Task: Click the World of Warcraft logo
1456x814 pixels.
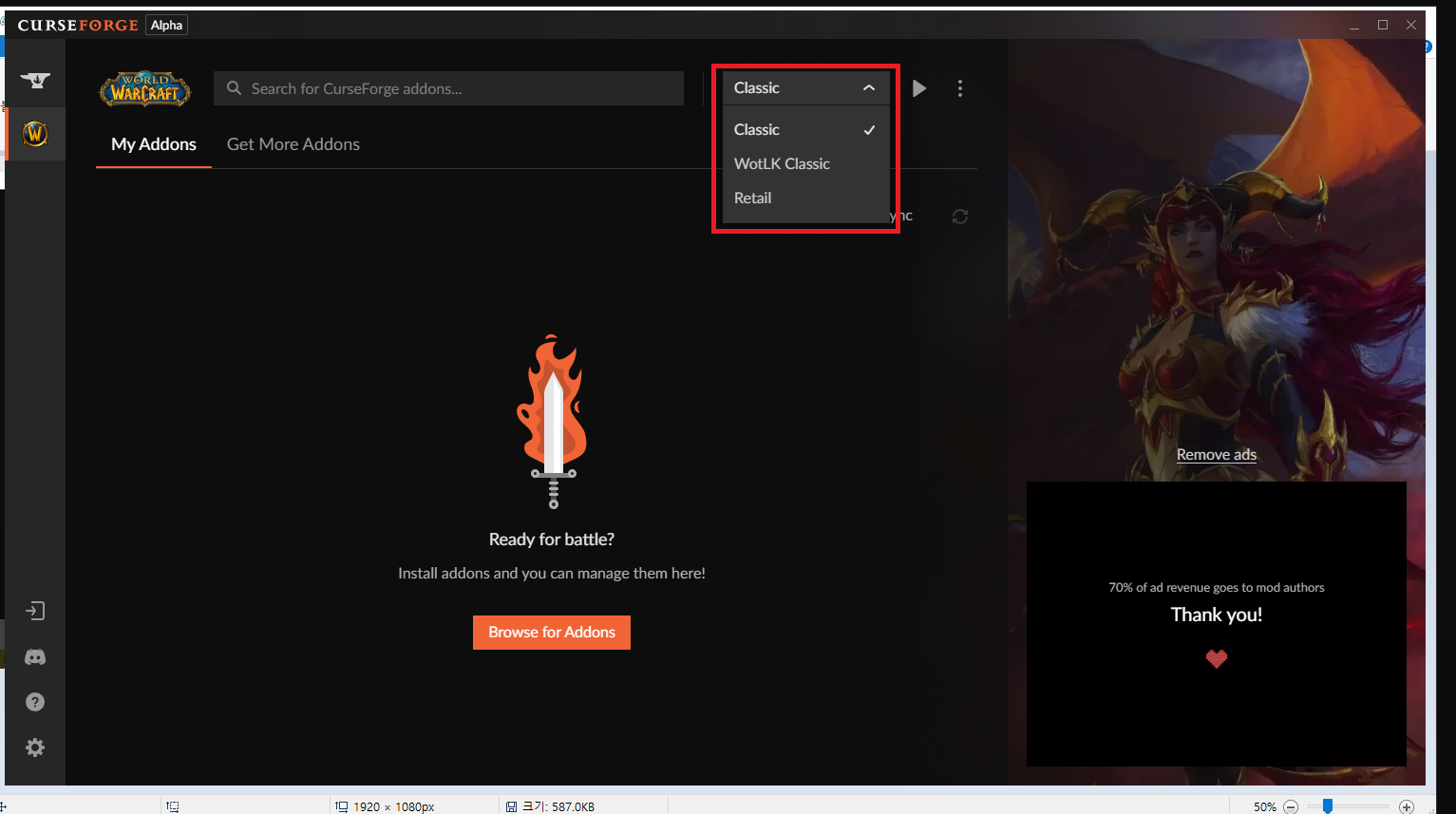Action: (x=145, y=88)
